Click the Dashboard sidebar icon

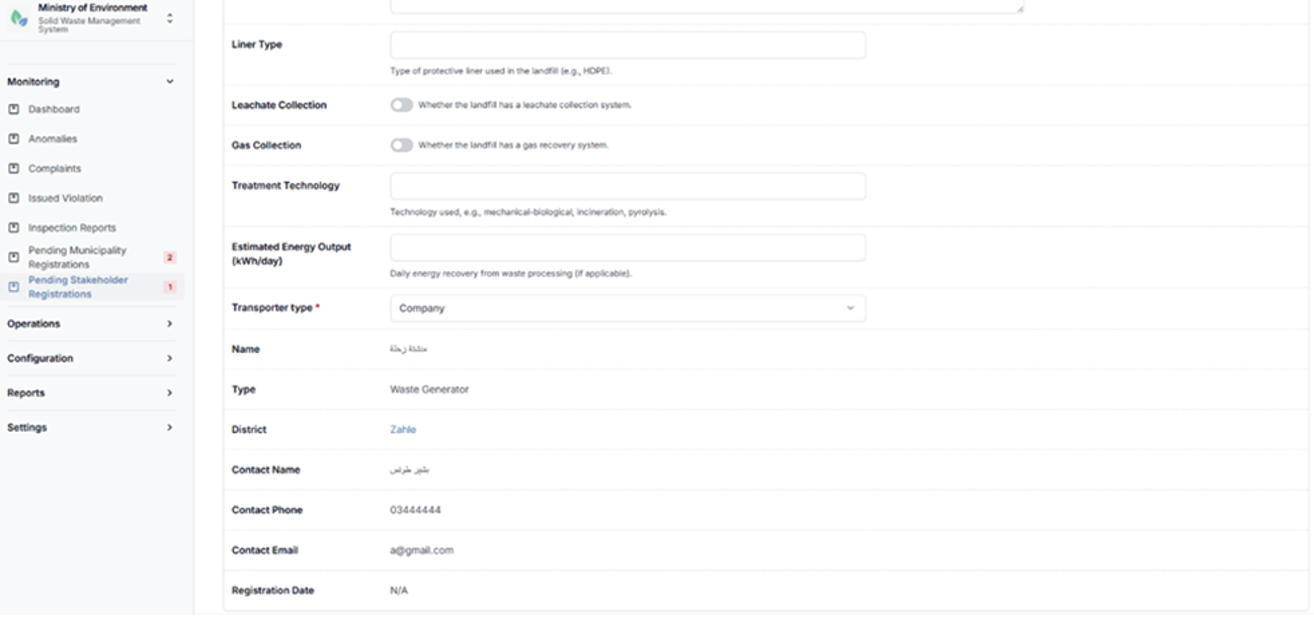pyautogui.click(x=14, y=109)
